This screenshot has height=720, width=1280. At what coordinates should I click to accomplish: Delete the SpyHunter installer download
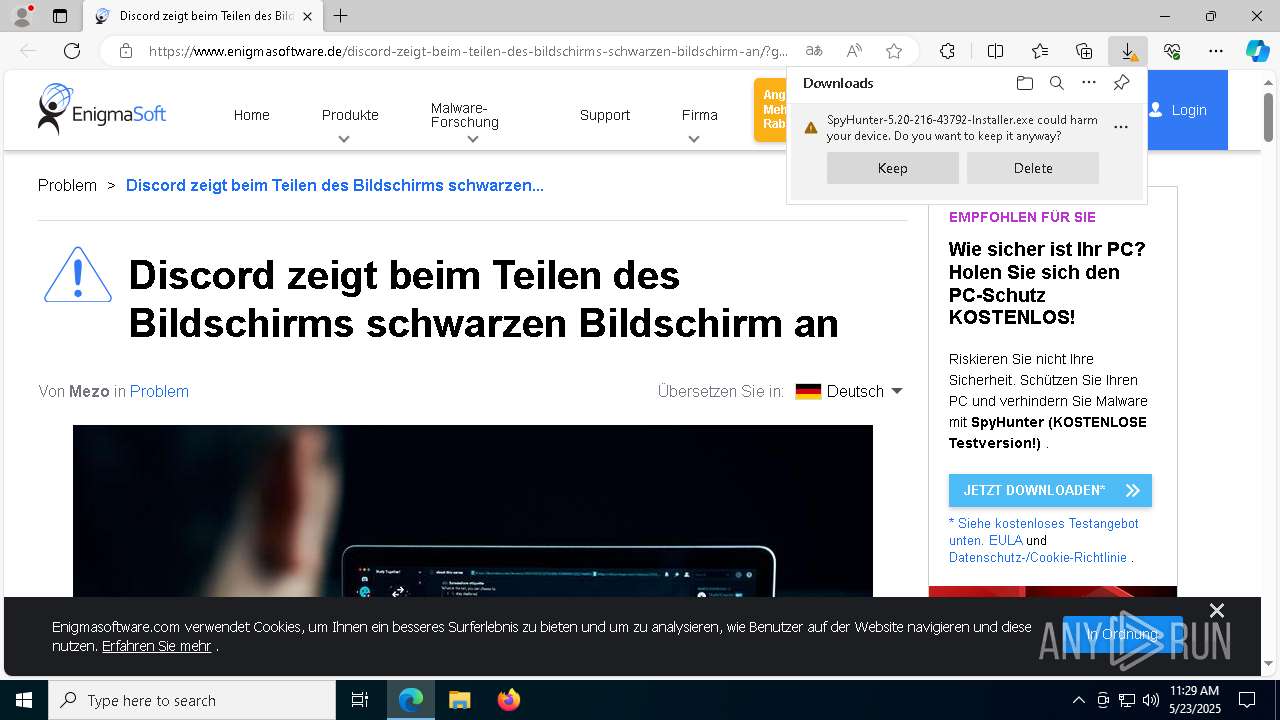click(x=1033, y=168)
